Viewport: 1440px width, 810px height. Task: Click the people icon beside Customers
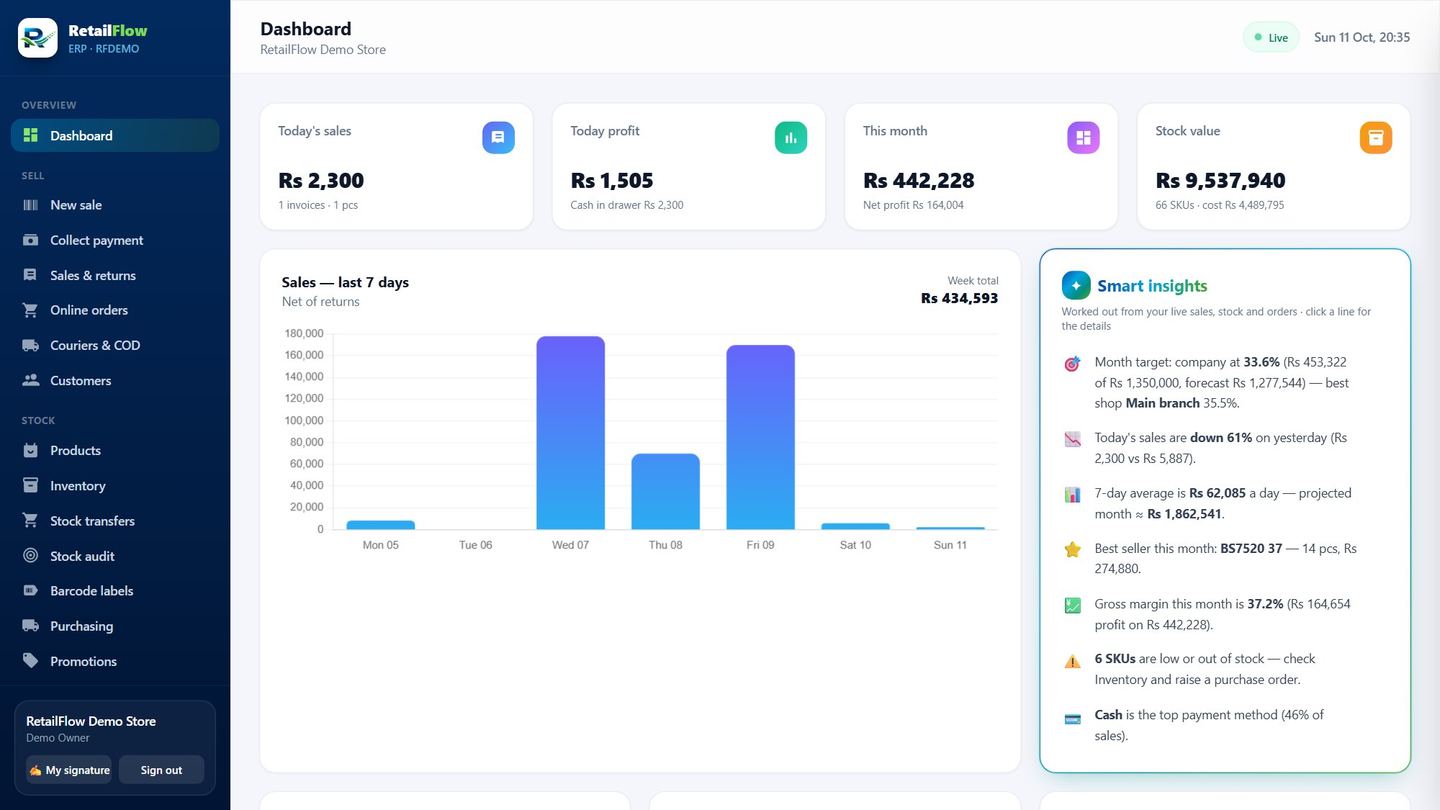tap(31, 381)
